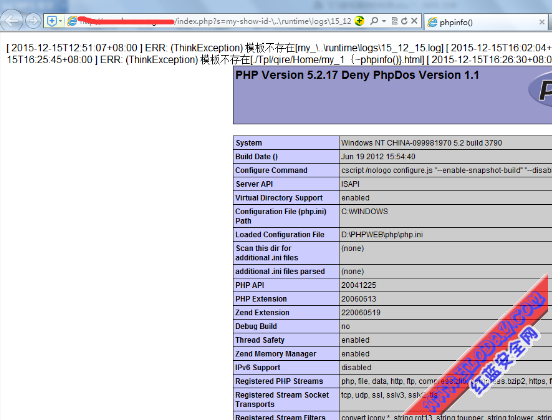Click the address bar URL field
Image resolution: width=553 pixels, height=420 pixels.
click(215, 21)
